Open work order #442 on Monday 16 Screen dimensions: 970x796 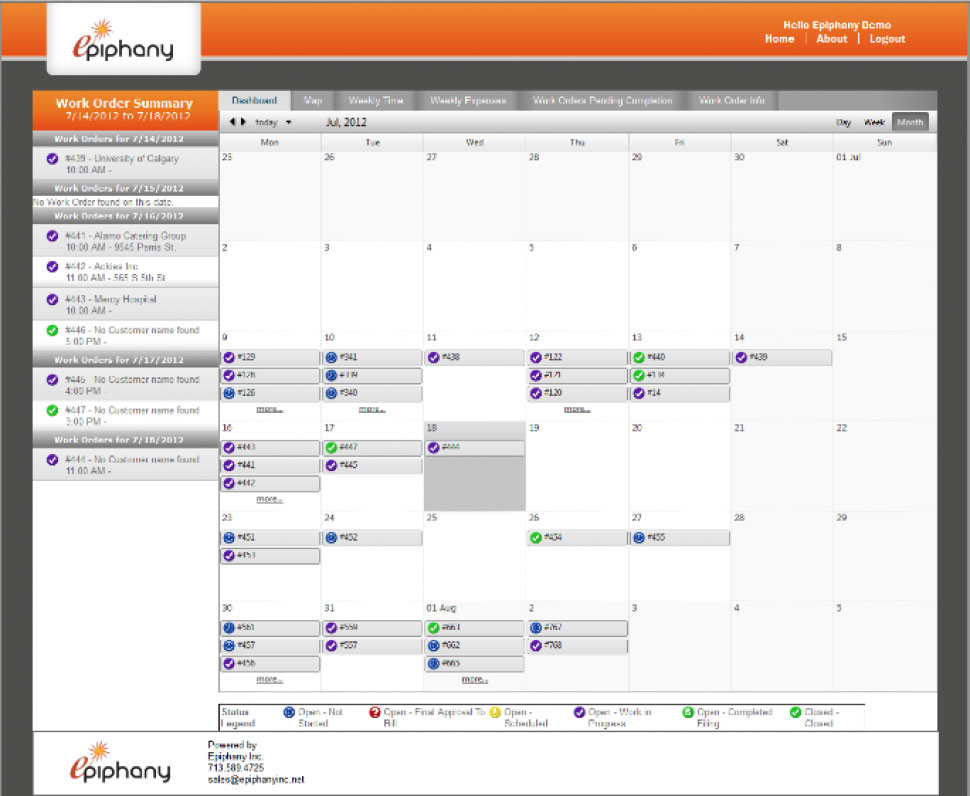[270, 483]
